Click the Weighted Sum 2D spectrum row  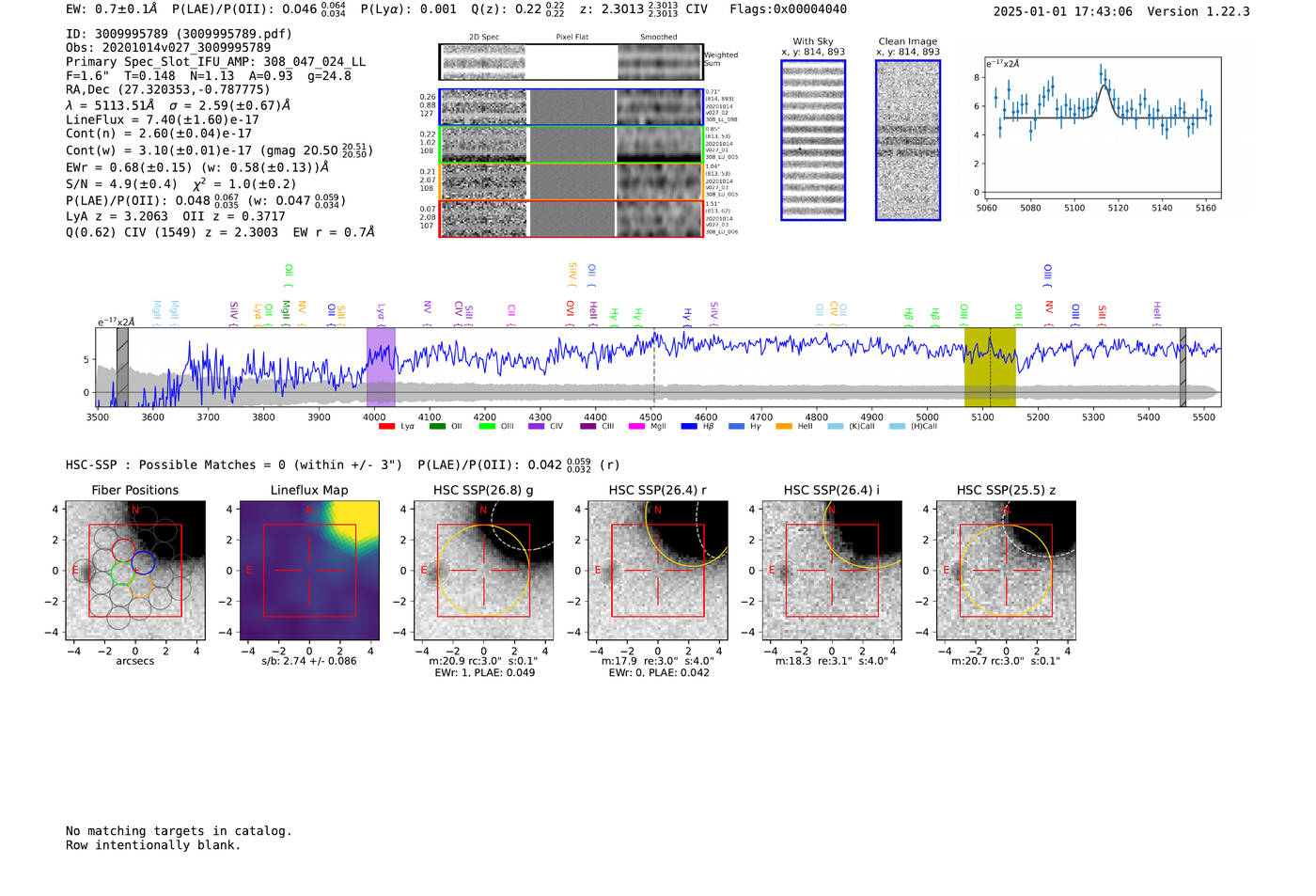tap(571, 62)
